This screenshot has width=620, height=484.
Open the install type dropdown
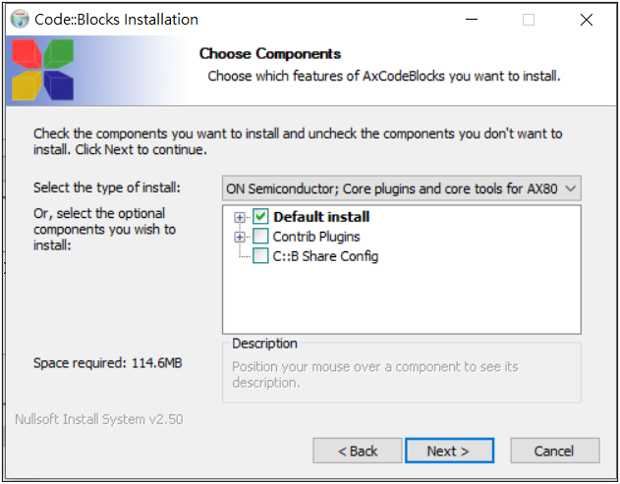401,189
